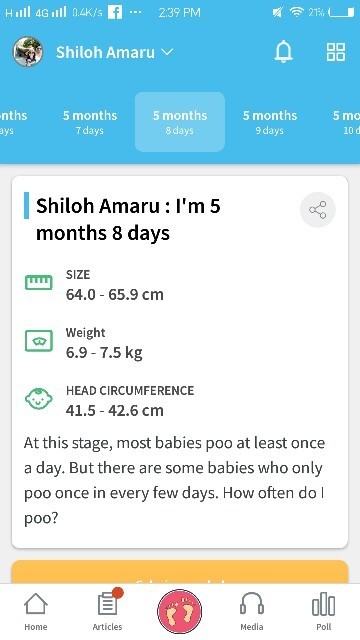Image resolution: width=360 pixels, height=640 pixels.
Task: Go to Home in bottom bar
Action: tap(36, 611)
